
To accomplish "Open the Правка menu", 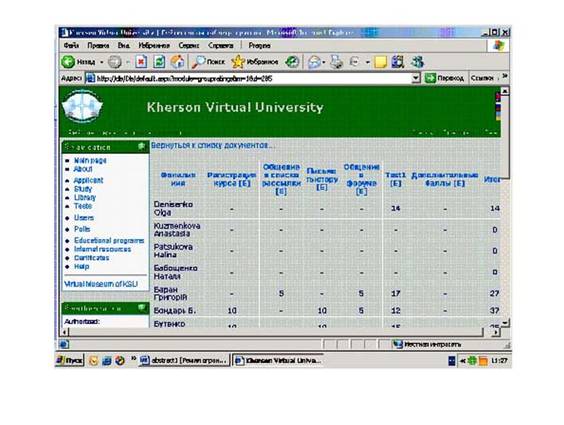I will 98,46.
